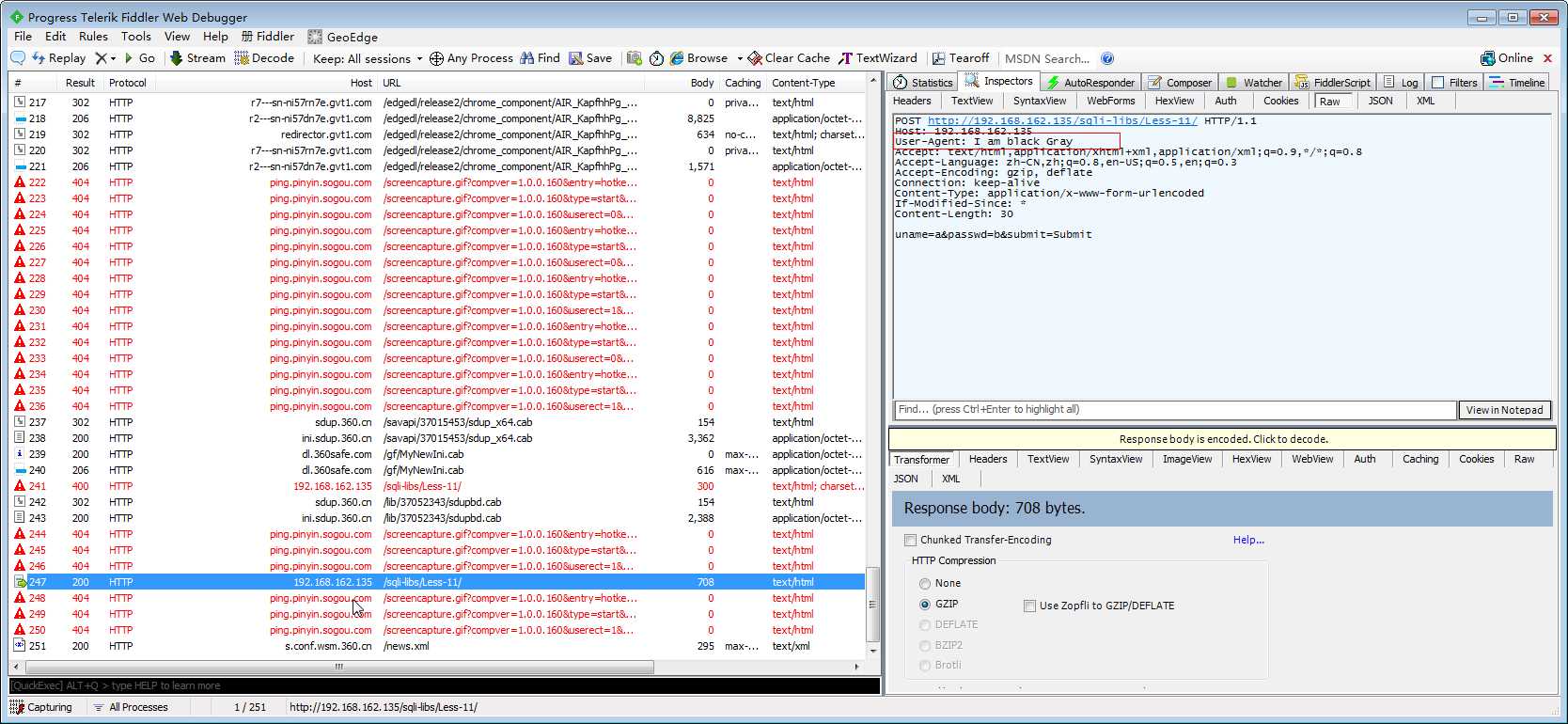Open the TextWizard tool
The image size is (1568, 724).
877,58
